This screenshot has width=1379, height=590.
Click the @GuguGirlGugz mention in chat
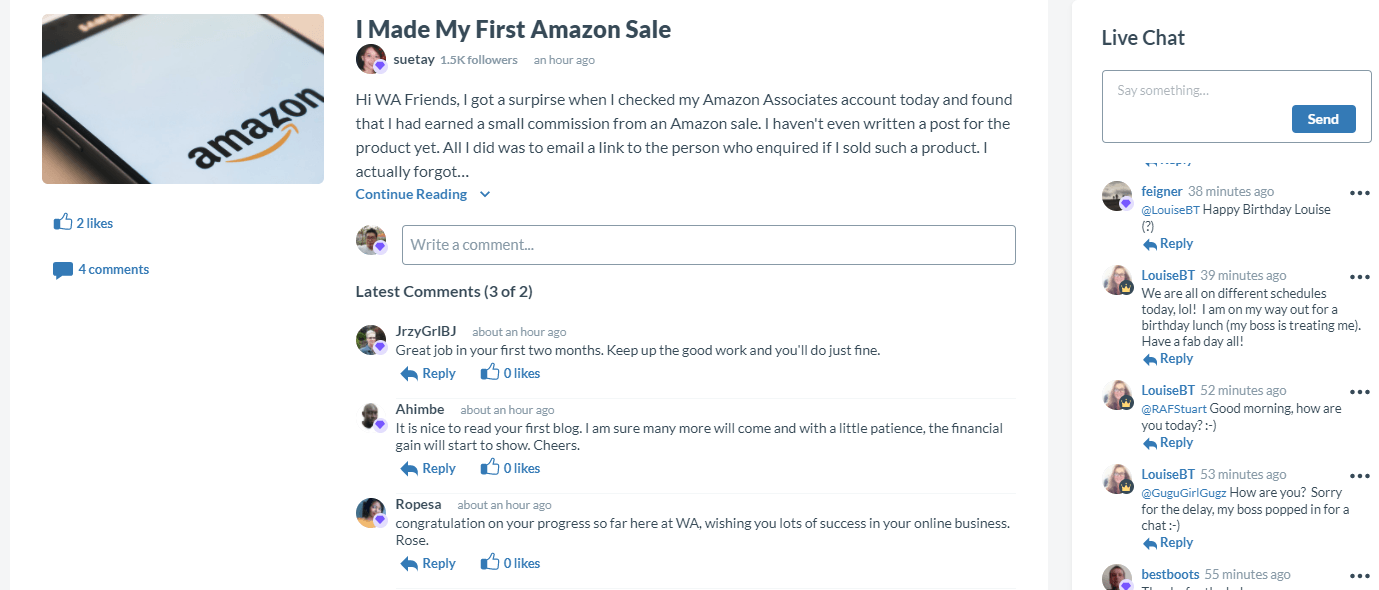[1184, 493]
